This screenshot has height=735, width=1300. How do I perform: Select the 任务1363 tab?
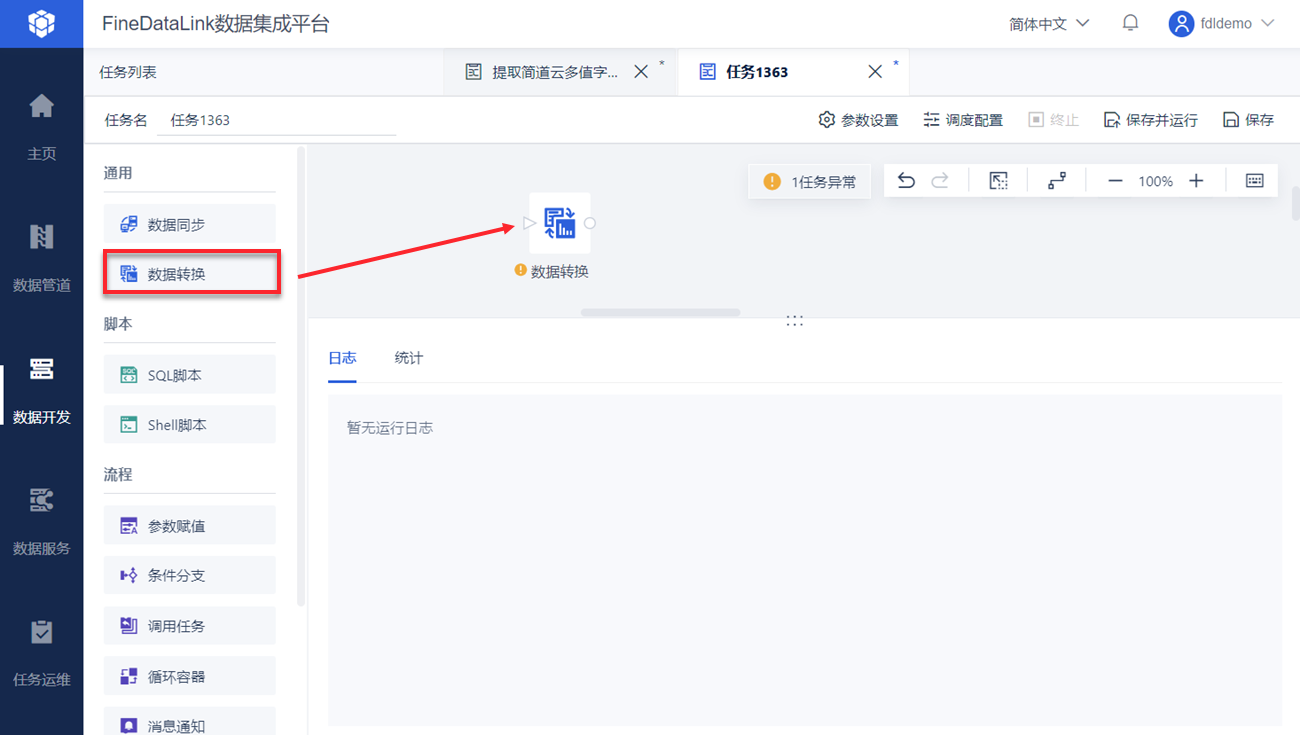coord(757,72)
